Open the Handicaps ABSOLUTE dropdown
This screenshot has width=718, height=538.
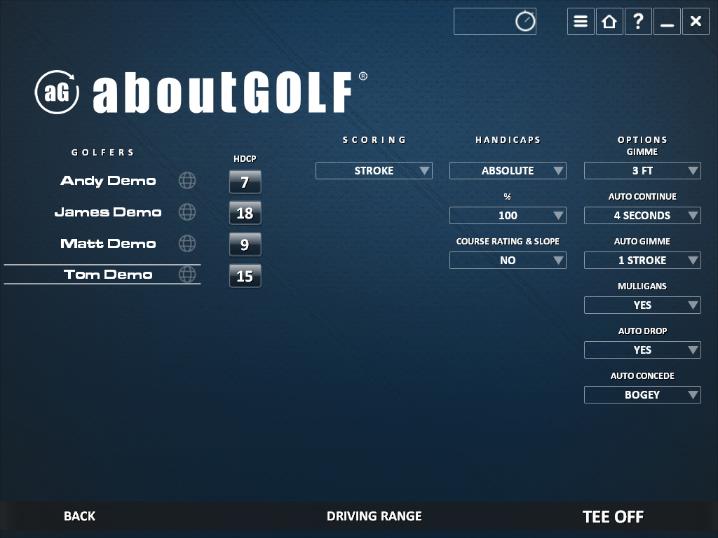point(507,171)
